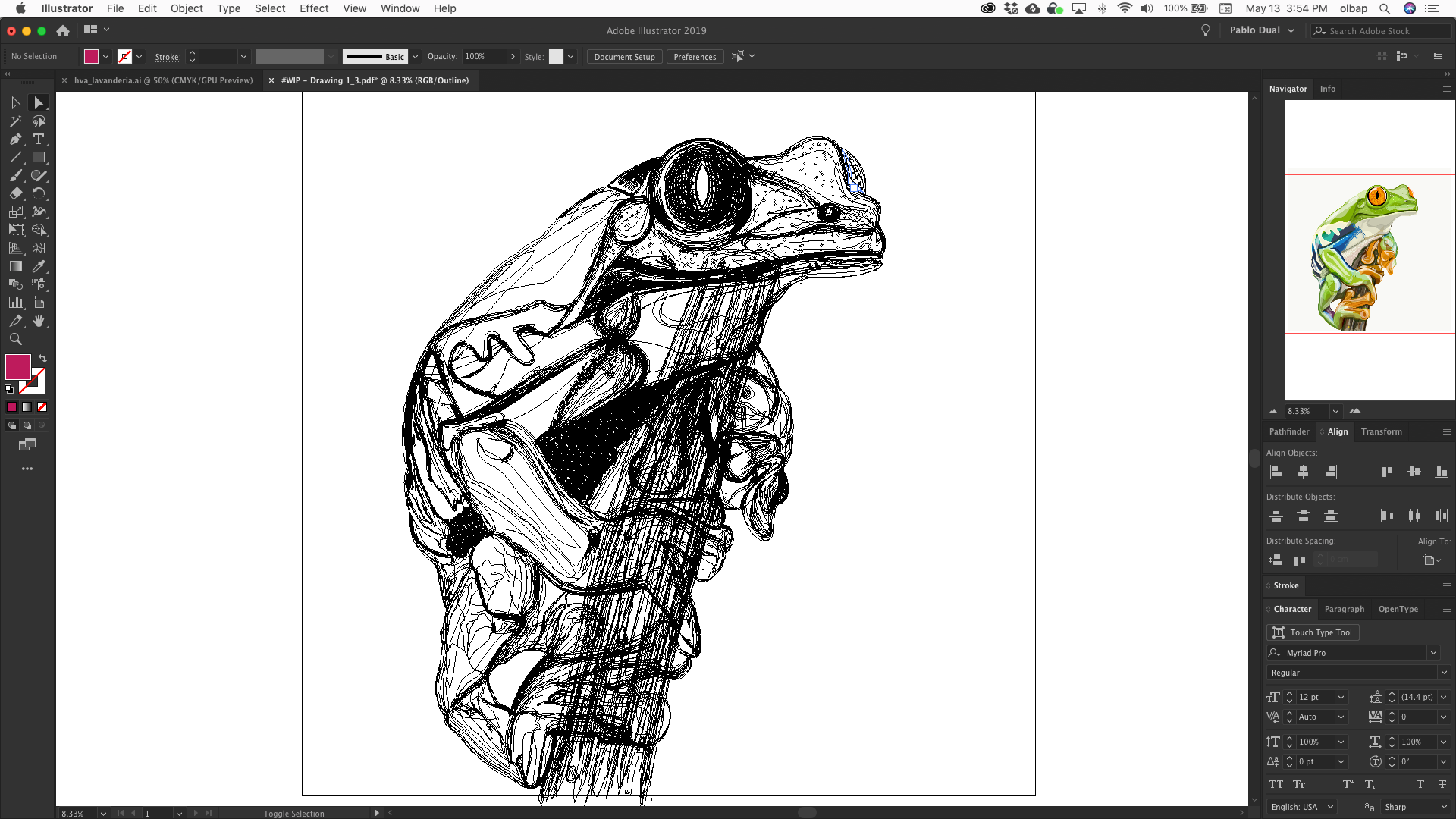Toggle Strikethrough text style
Viewport: 1456px width, 819px height.
tap(1442, 784)
